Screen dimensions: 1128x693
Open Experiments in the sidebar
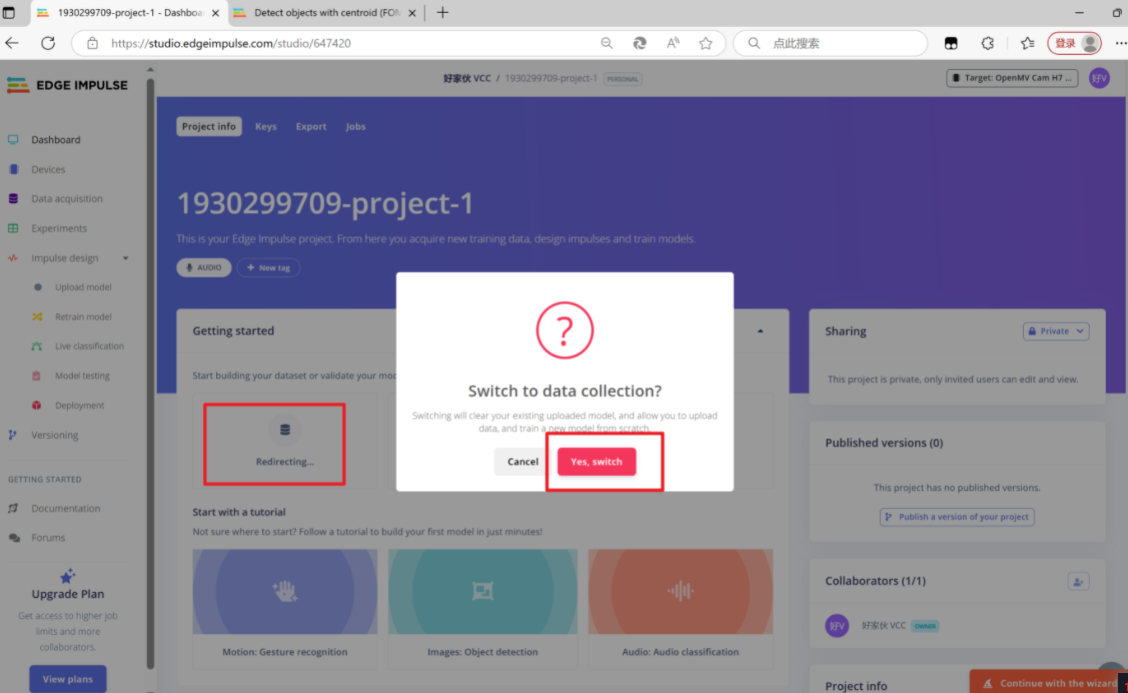click(x=59, y=228)
